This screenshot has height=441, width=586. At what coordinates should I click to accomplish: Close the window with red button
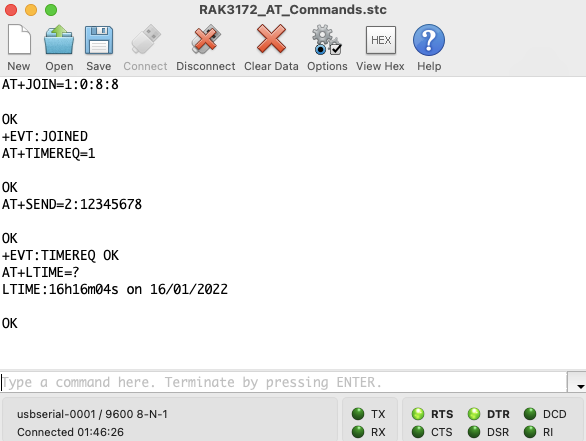click(x=11, y=10)
